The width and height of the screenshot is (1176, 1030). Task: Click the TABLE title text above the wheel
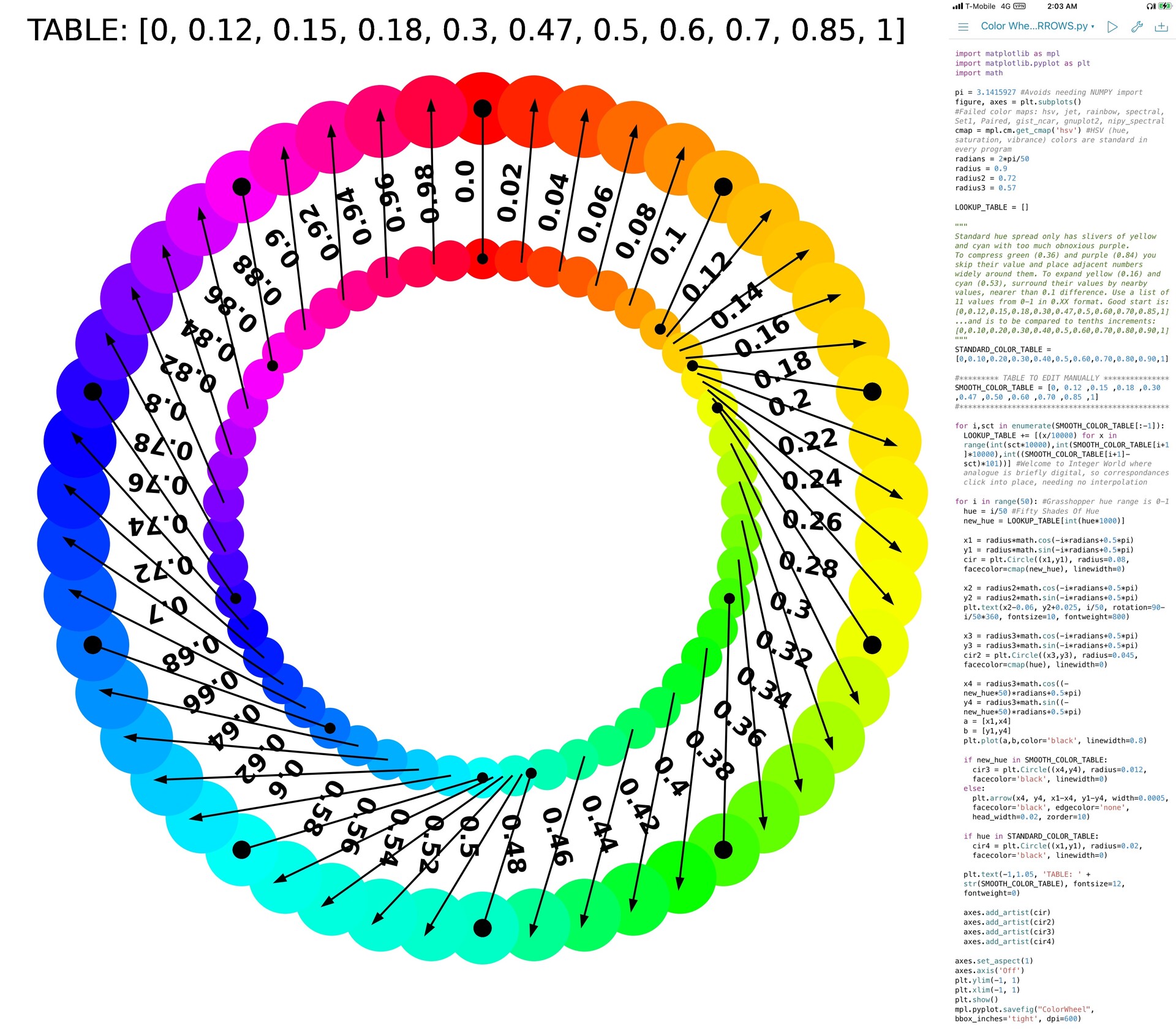[466, 31]
